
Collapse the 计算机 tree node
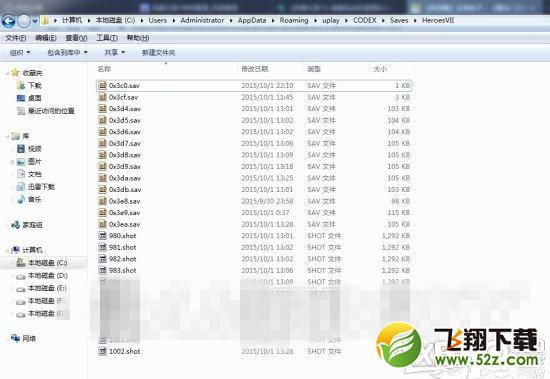(x=8, y=250)
